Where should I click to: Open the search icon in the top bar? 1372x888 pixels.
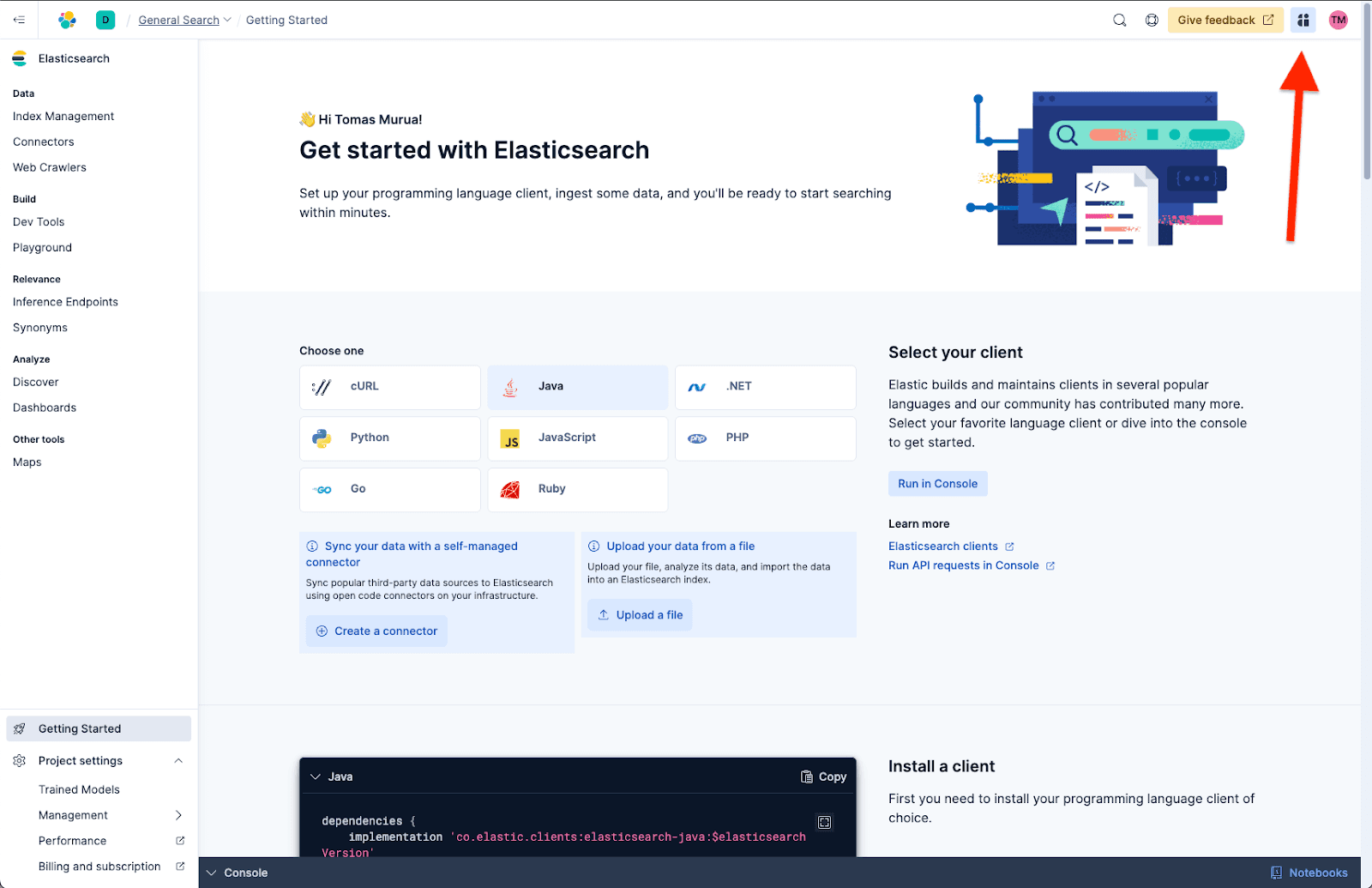pos(1120,19)
